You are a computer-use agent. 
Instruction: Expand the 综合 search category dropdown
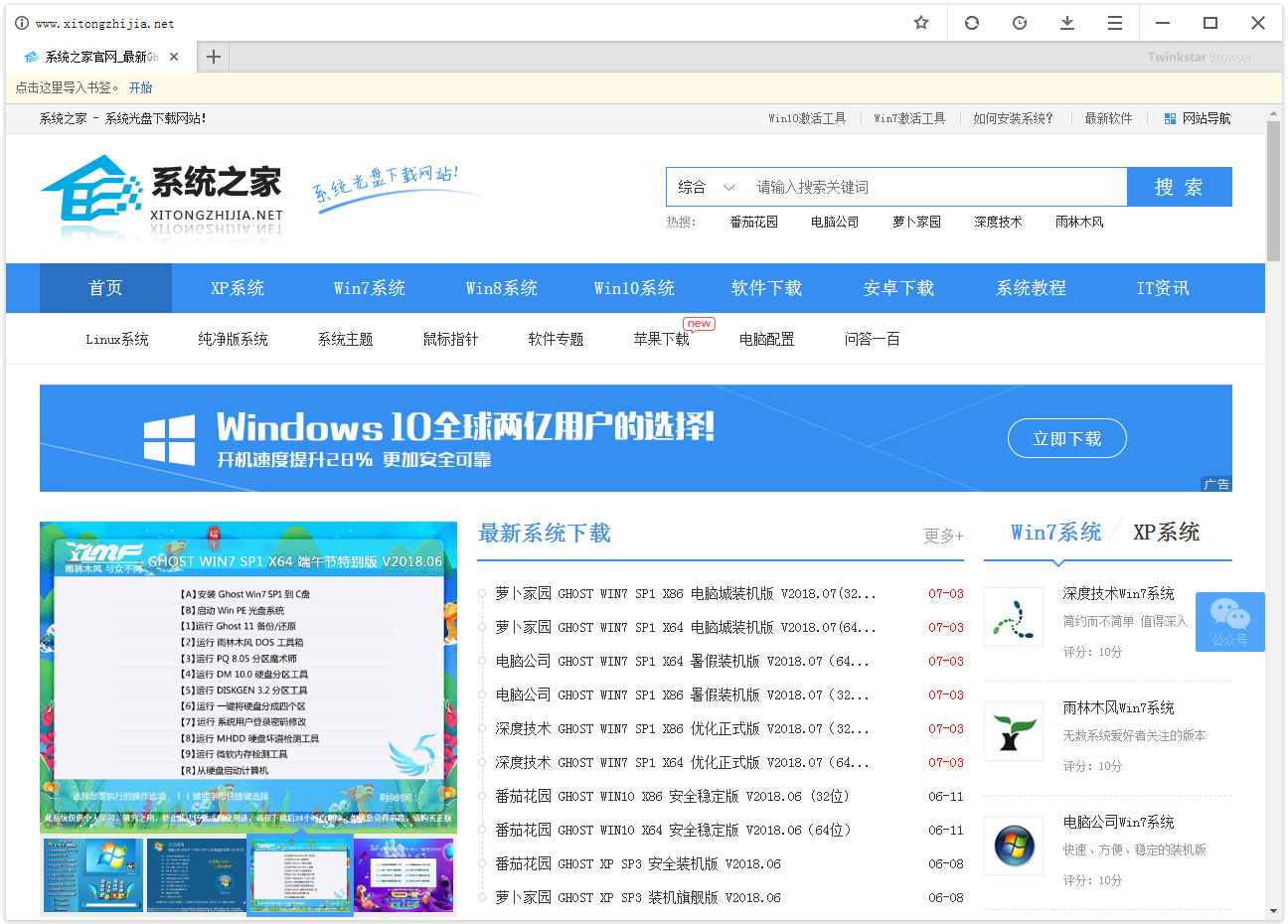[x=707, y=187]
